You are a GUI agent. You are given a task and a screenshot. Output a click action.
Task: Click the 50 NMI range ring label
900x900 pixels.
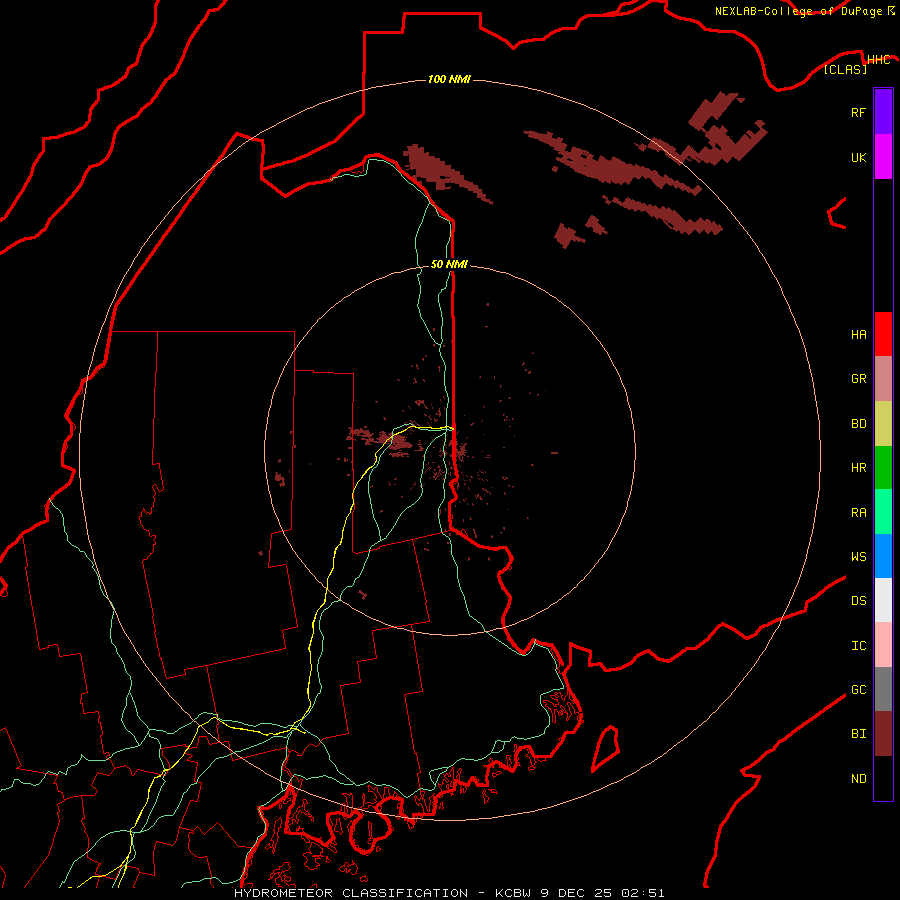(449, 264)
